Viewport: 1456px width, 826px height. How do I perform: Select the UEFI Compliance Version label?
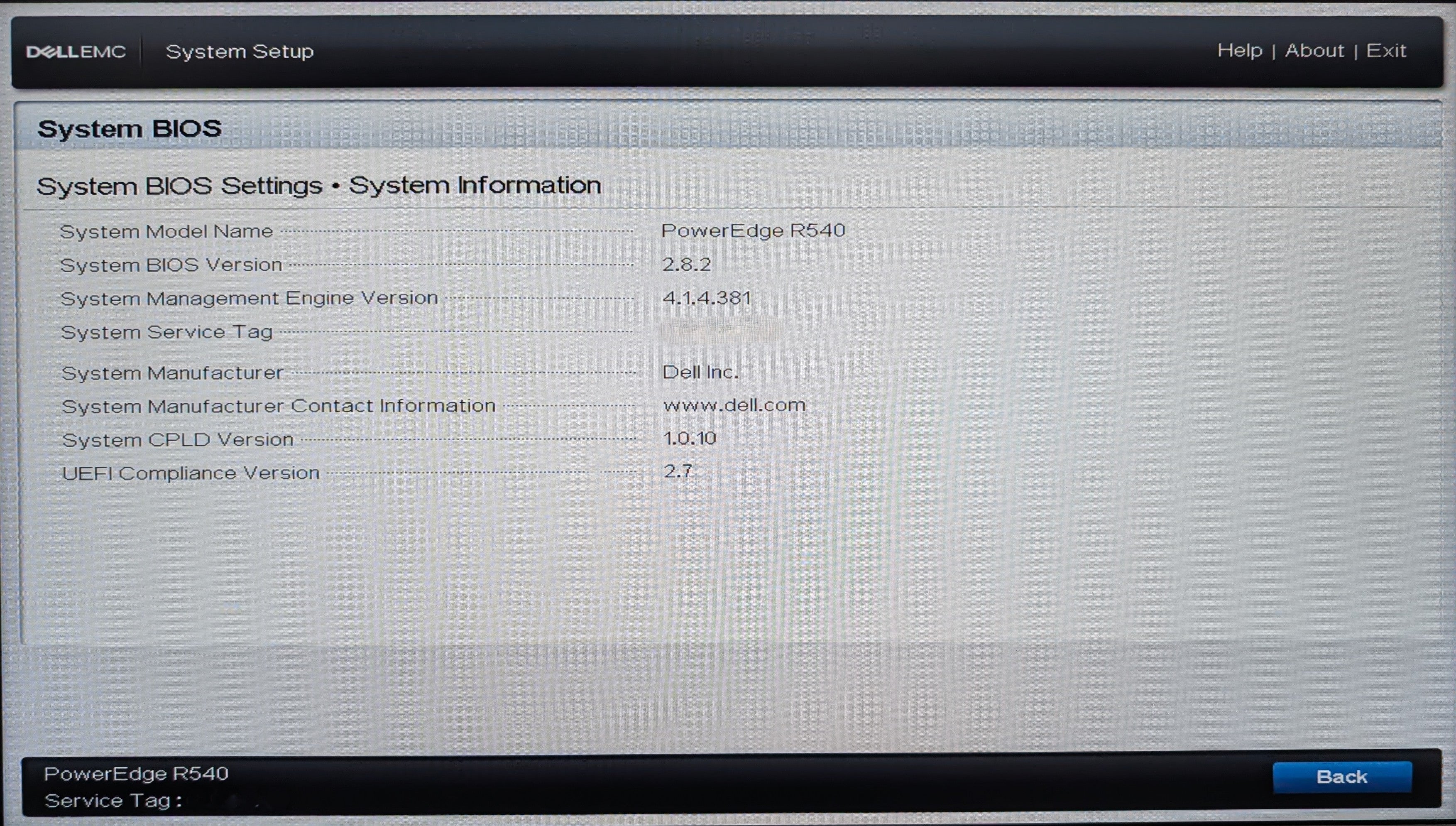click(191, 473)
